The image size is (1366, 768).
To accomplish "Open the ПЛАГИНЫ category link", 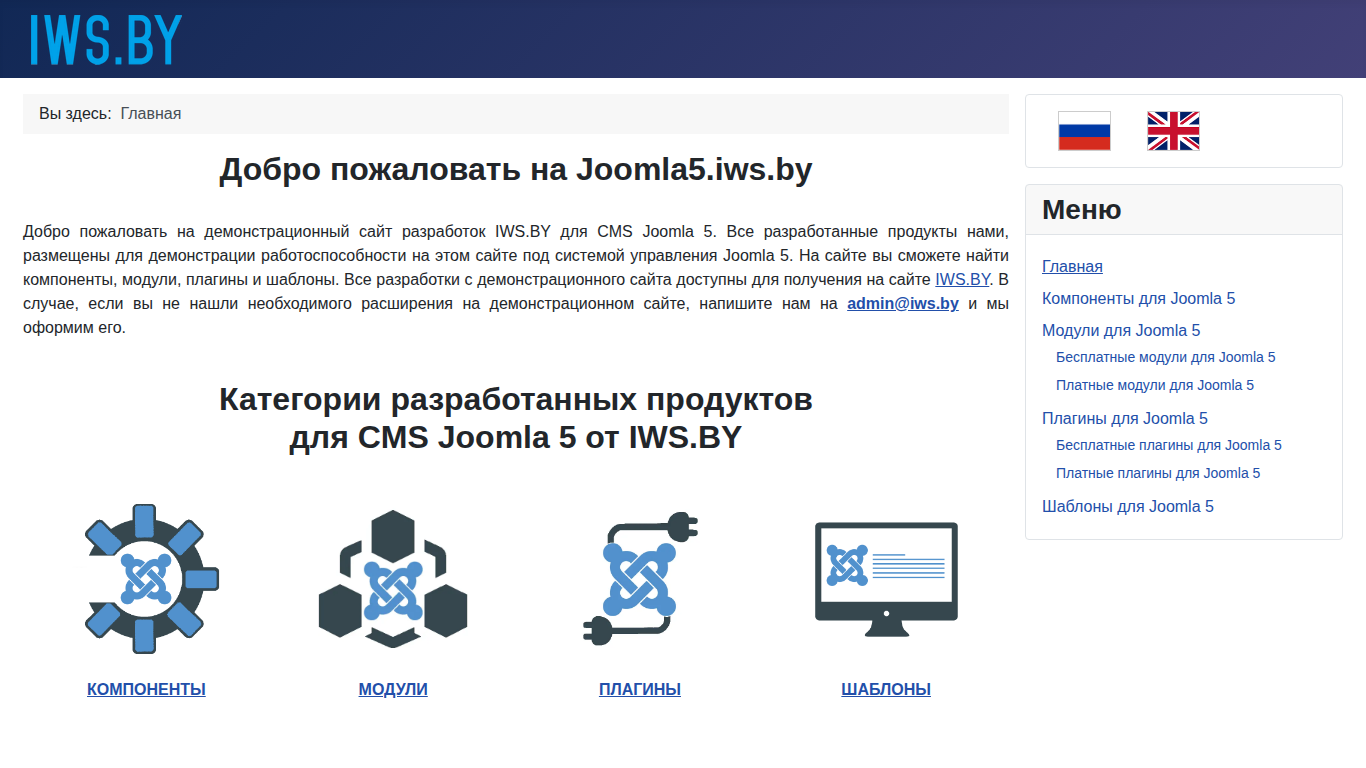I will (x=640, y=689).
